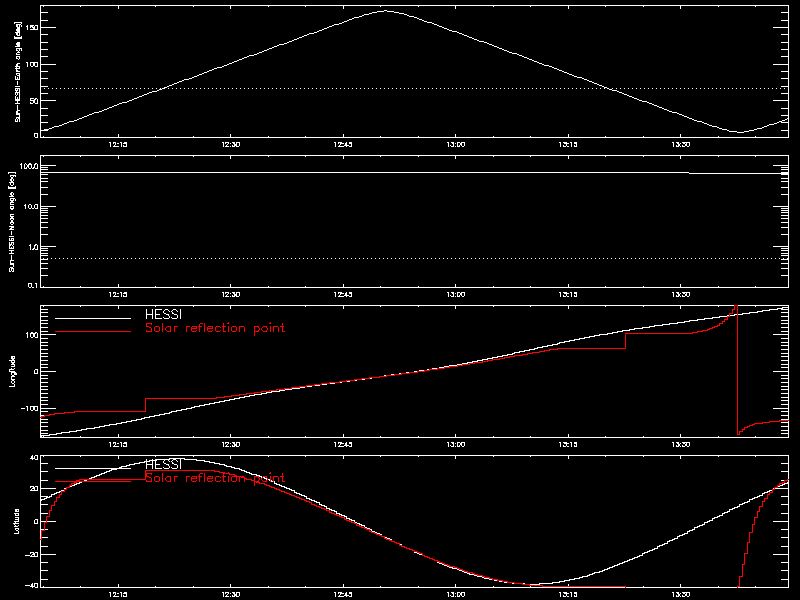Click 12:30 label under Latitude plot
Image resolution: width=800 pixels, height=600 pixels.
click(x=231, y=594)
